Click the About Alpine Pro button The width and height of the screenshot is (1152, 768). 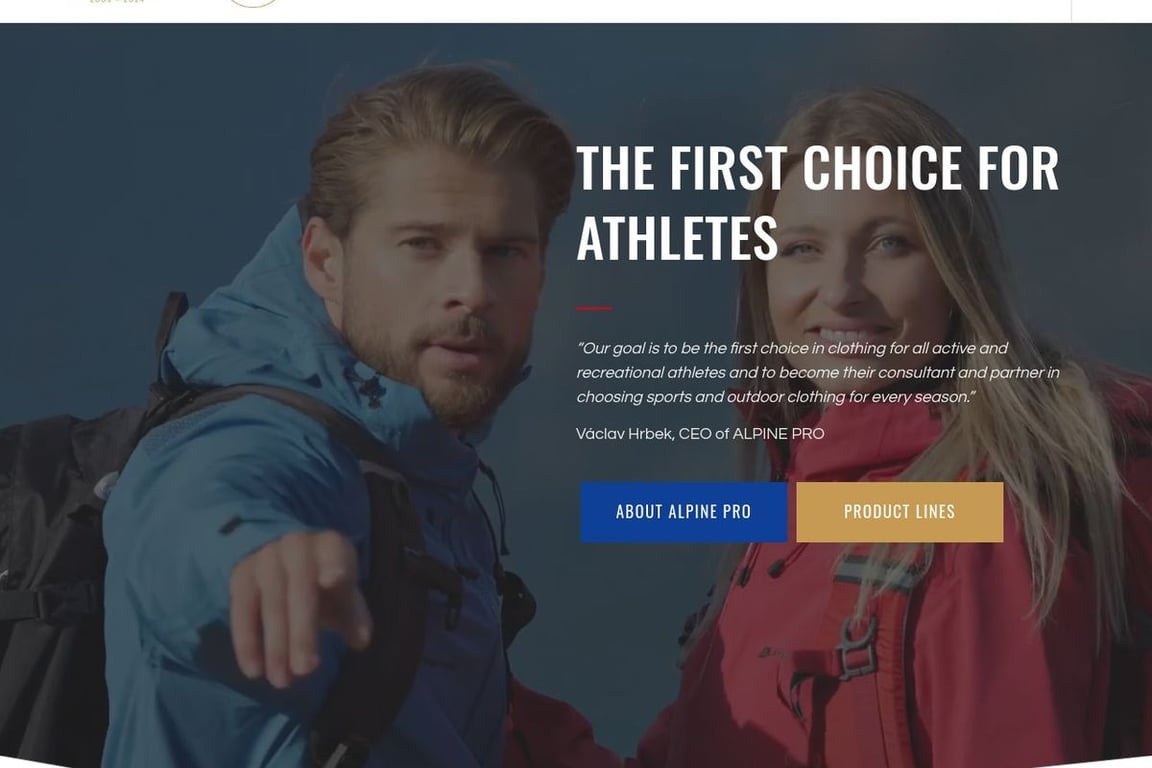683,512
